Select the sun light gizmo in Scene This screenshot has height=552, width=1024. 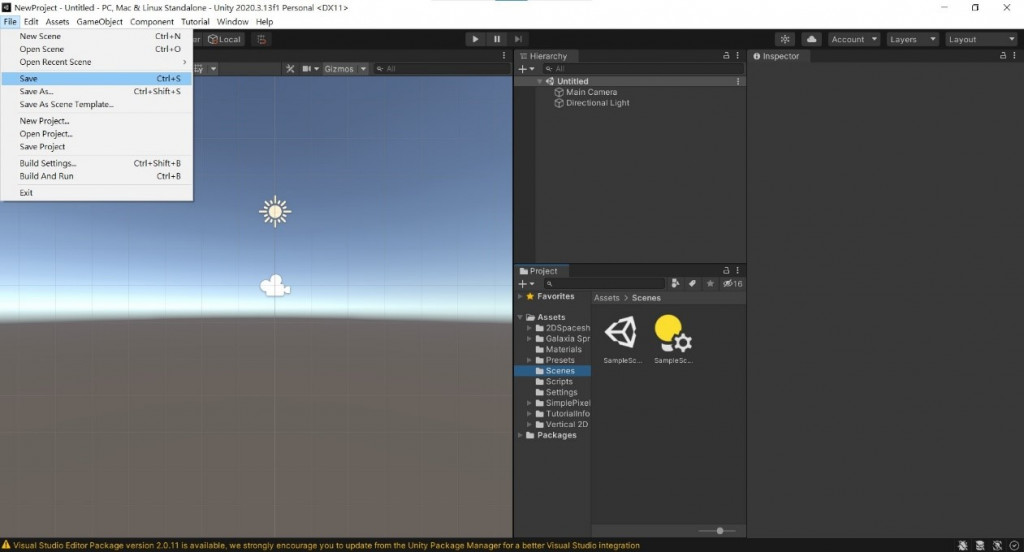(275, 212)
